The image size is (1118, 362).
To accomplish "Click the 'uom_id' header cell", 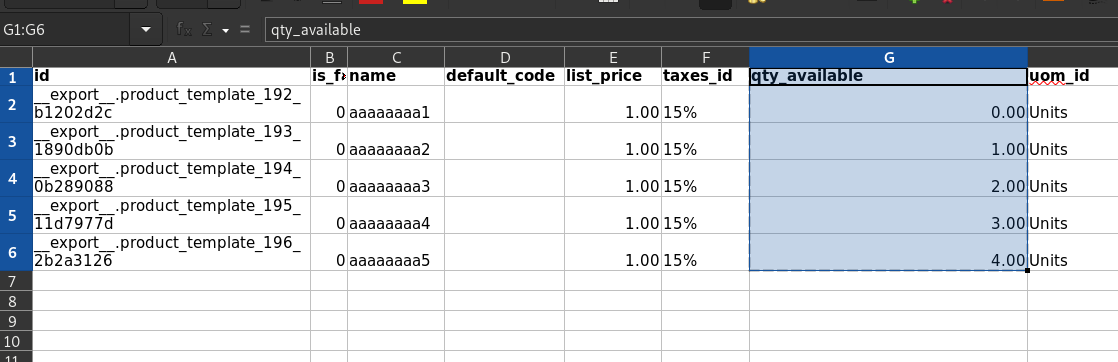I will pos(1072,77).
